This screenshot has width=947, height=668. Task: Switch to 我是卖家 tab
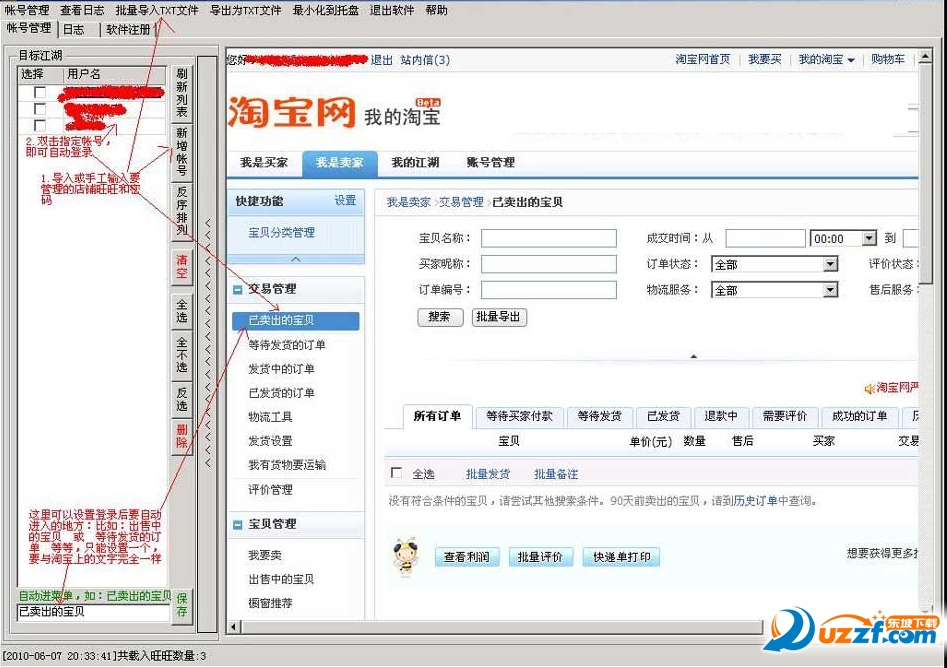click(339, 163)
